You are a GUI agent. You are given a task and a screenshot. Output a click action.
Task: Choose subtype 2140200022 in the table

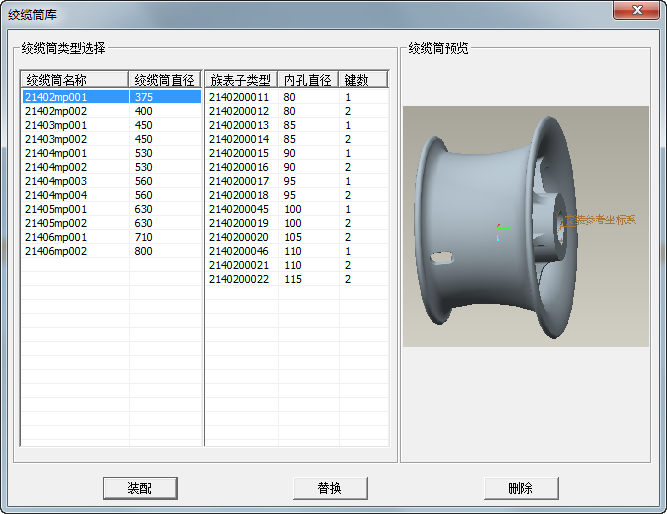point(239,279)
